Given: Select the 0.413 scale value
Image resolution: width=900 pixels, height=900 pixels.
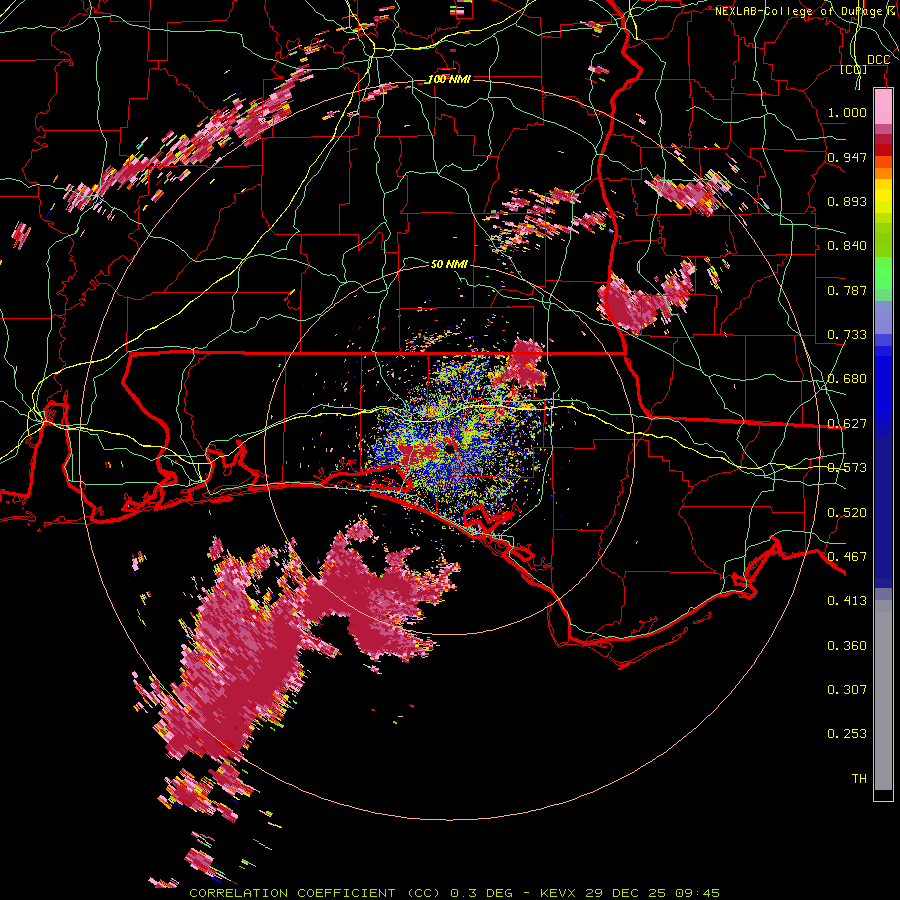Looking at the screenshot, I should tap(847, 601).
